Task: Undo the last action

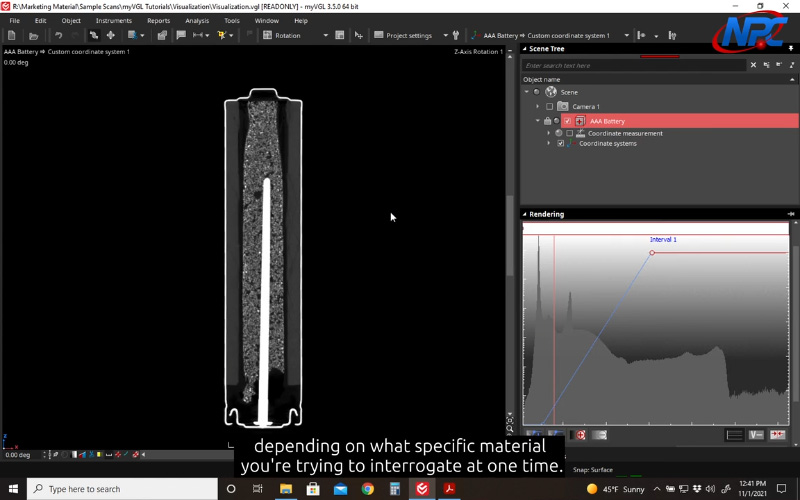Action: point(59,35)
